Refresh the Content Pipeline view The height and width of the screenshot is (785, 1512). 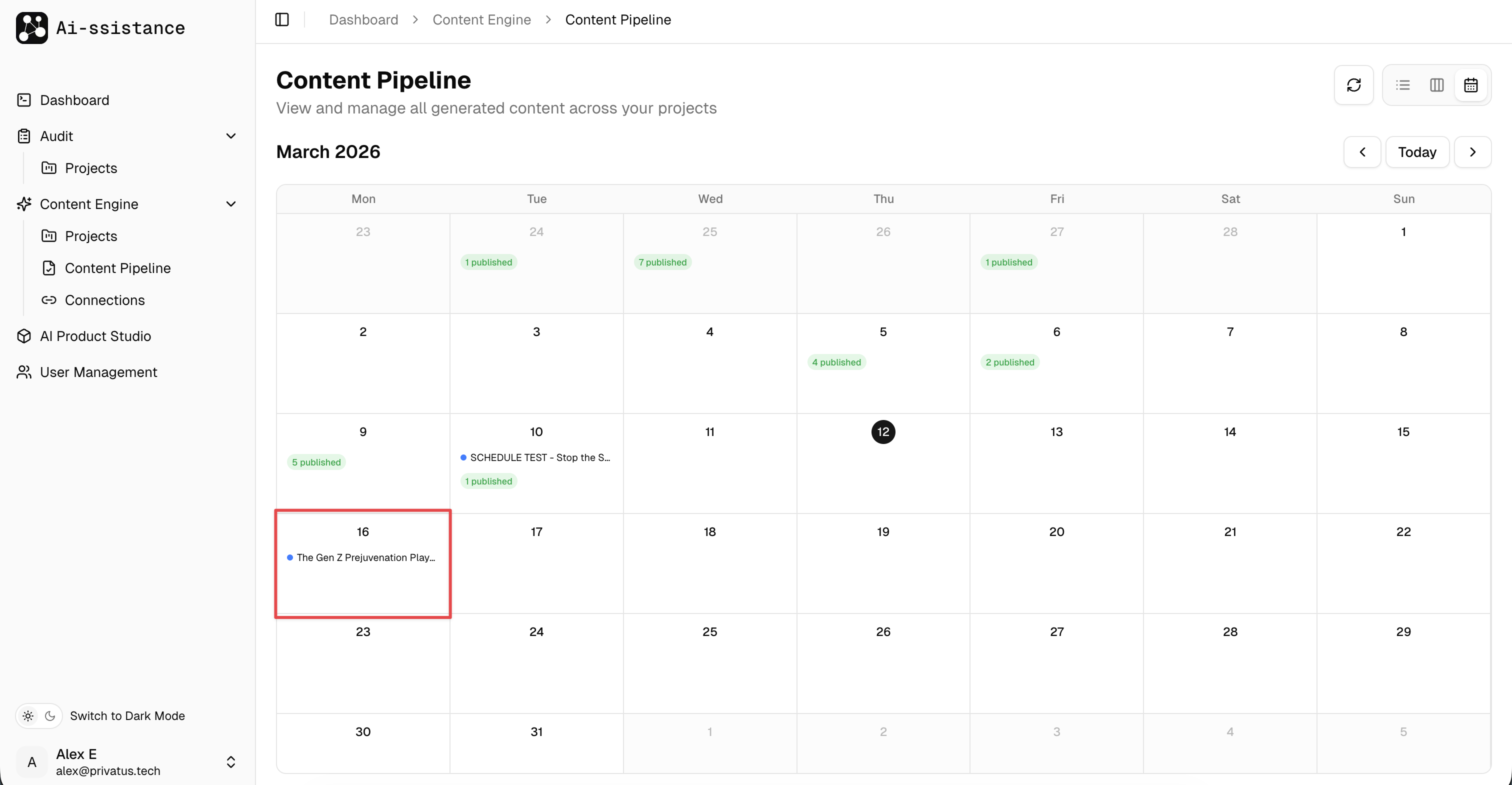[1353, 85]
